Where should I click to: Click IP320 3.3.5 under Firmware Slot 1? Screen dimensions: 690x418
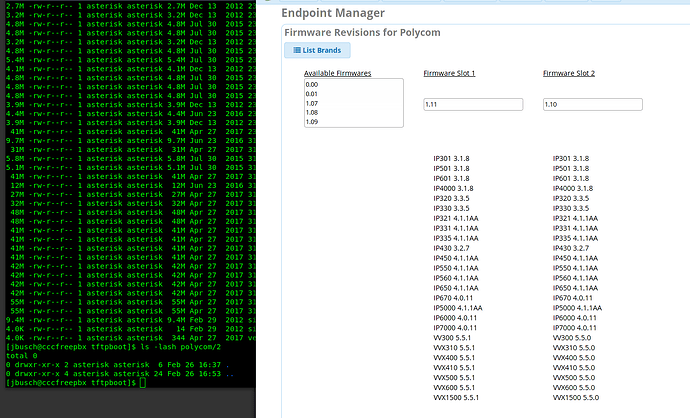coord(451,198)
